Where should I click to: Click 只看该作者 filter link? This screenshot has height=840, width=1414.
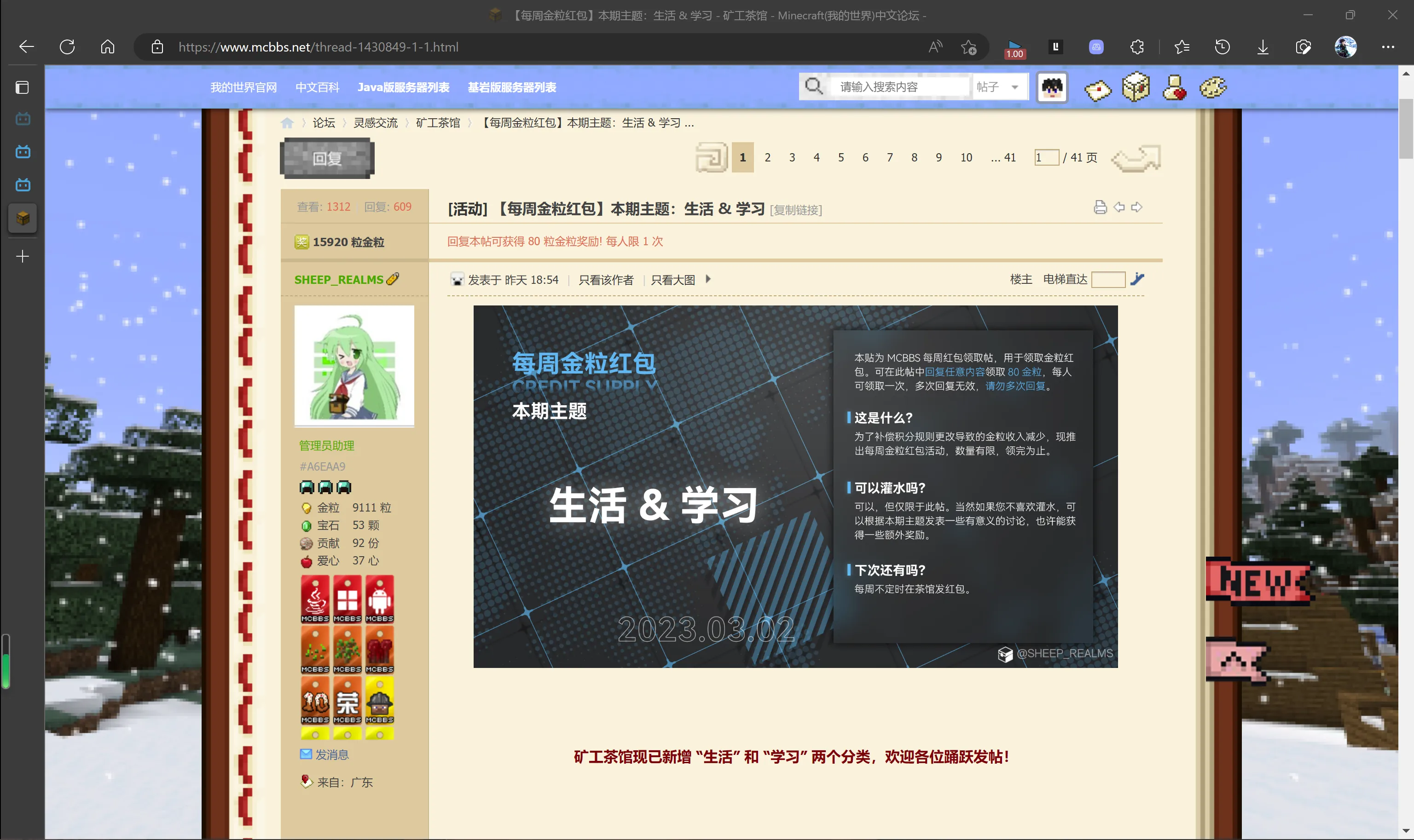606,280
